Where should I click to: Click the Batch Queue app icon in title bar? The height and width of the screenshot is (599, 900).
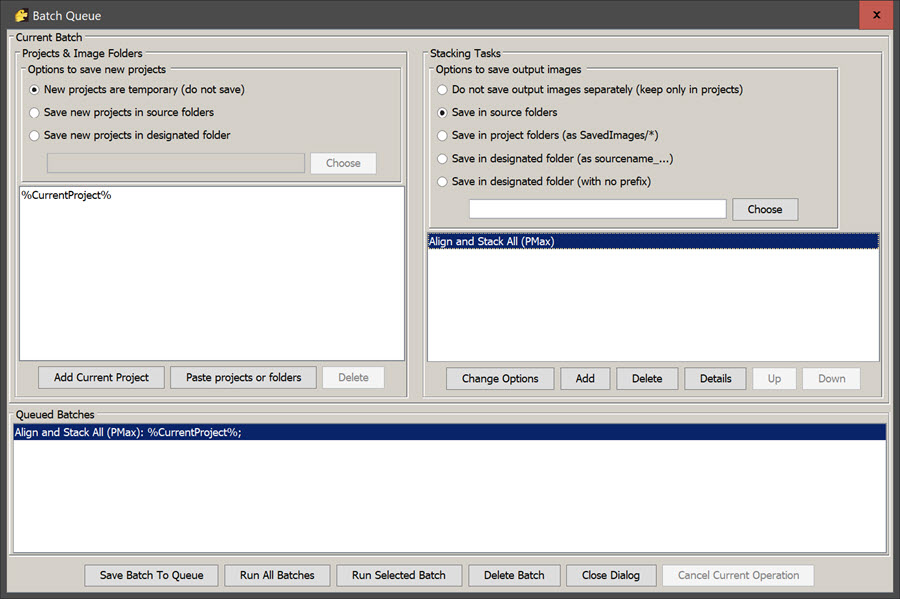tap(20, 15)
